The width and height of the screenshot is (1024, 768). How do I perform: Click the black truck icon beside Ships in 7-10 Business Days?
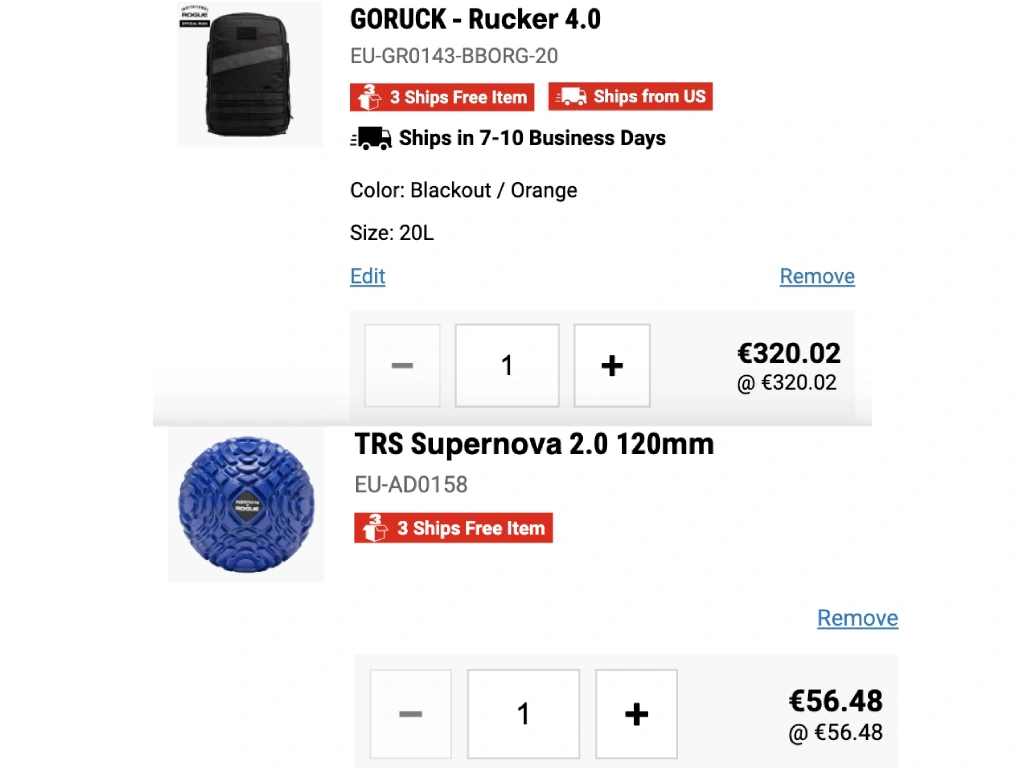pyautogui.click(x=371, y=138)
